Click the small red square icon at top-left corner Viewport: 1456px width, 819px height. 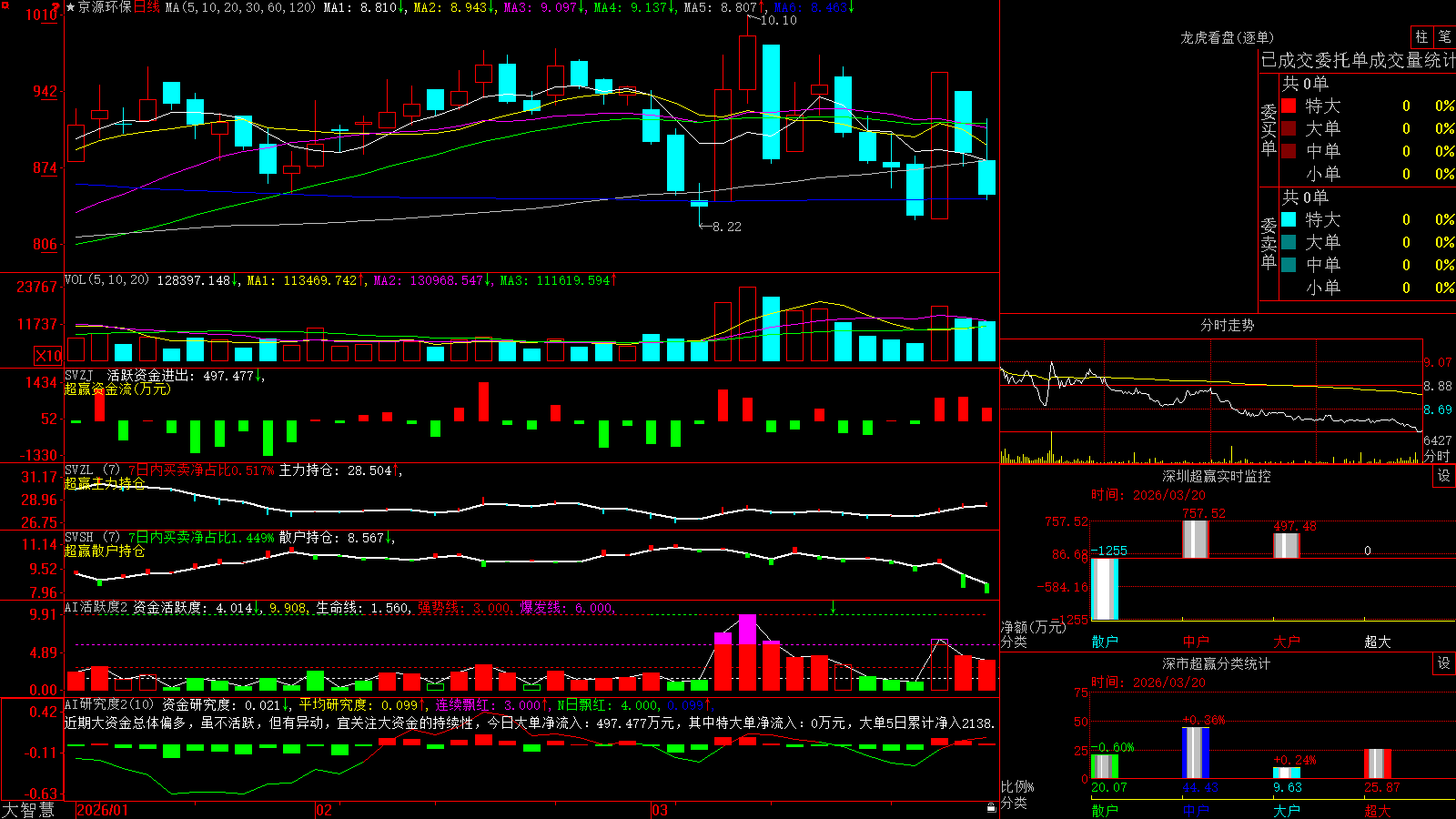pos(4,4)
